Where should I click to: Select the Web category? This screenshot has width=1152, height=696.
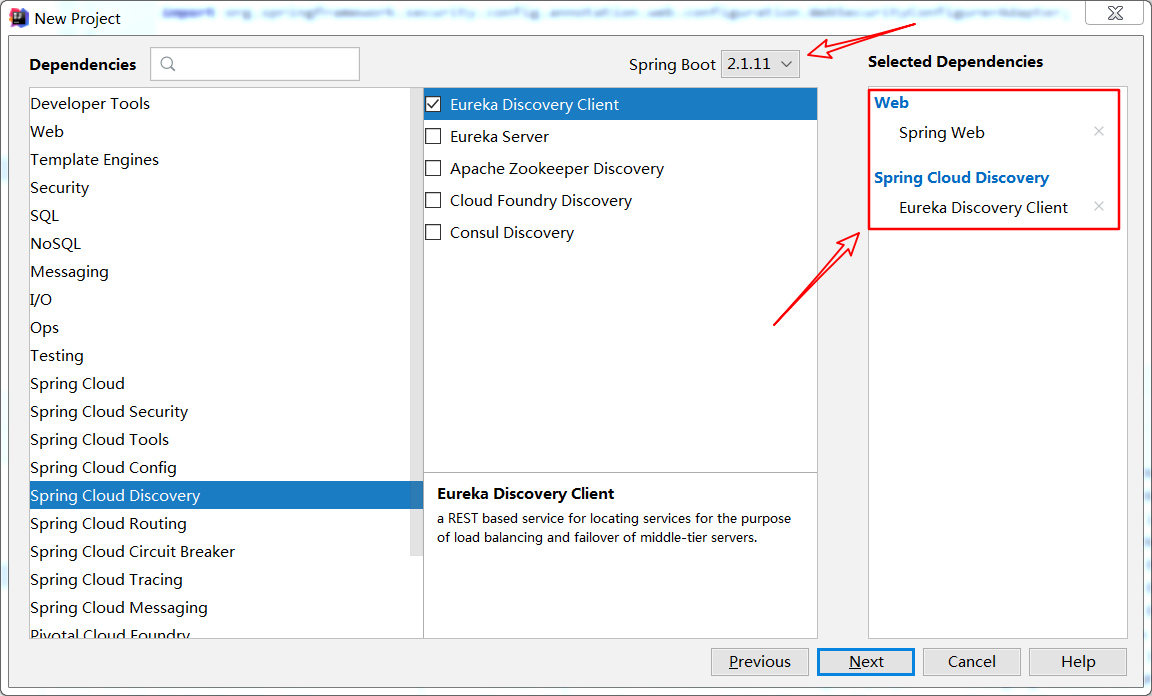tap(220, 132)
